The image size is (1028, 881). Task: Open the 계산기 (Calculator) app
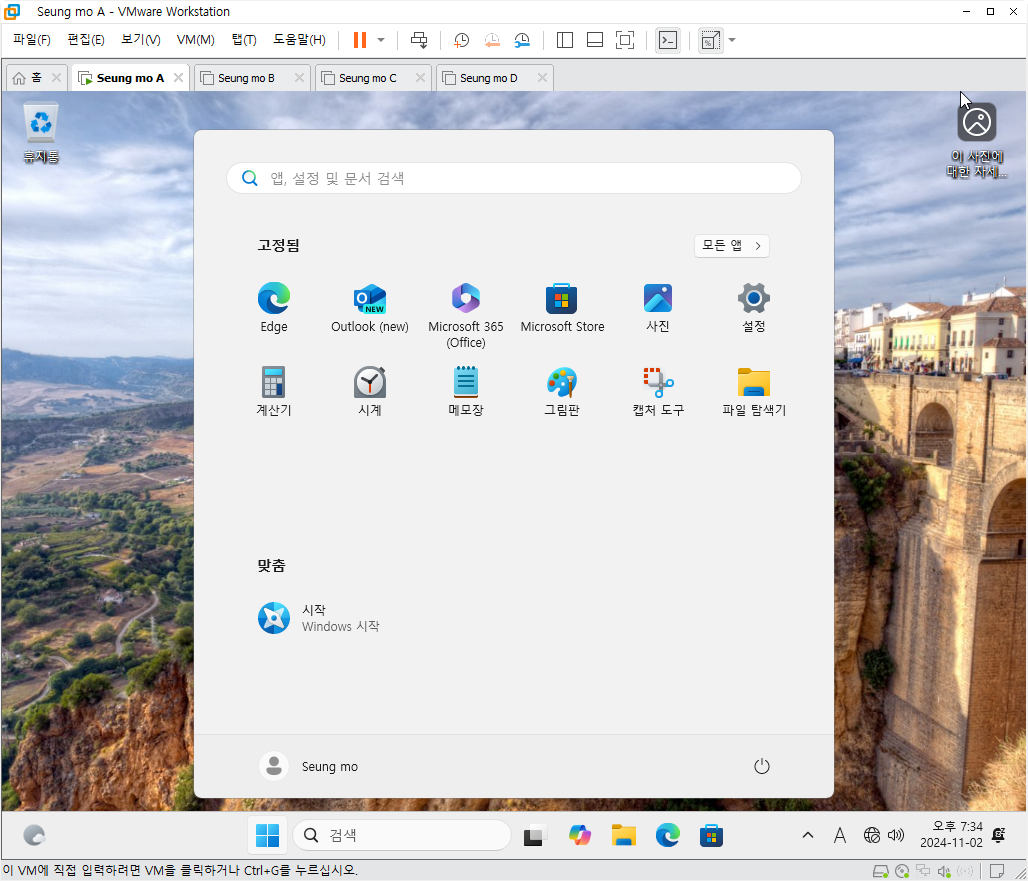click(273, 391)
